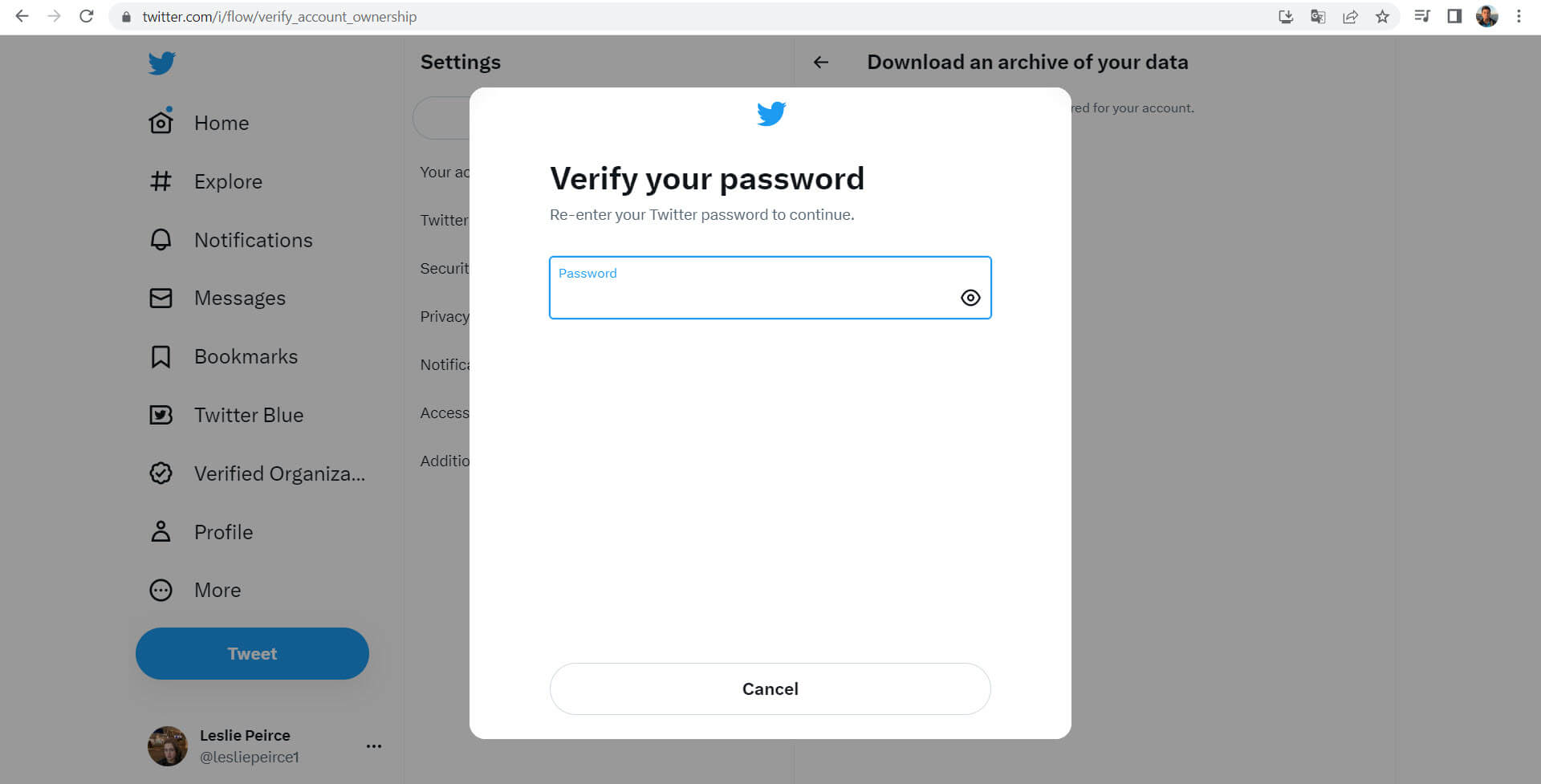
Task: Open account options via the three dots
Action: tap(373, 745)
